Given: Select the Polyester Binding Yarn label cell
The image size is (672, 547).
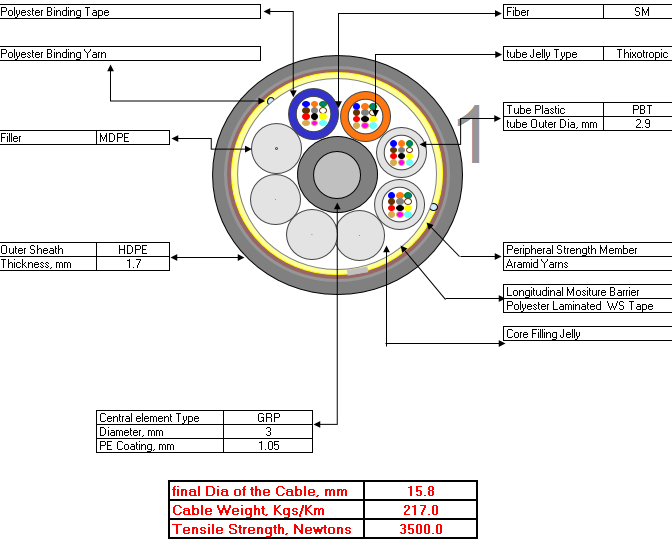Looking at the screenshot, I should (130, 54).
